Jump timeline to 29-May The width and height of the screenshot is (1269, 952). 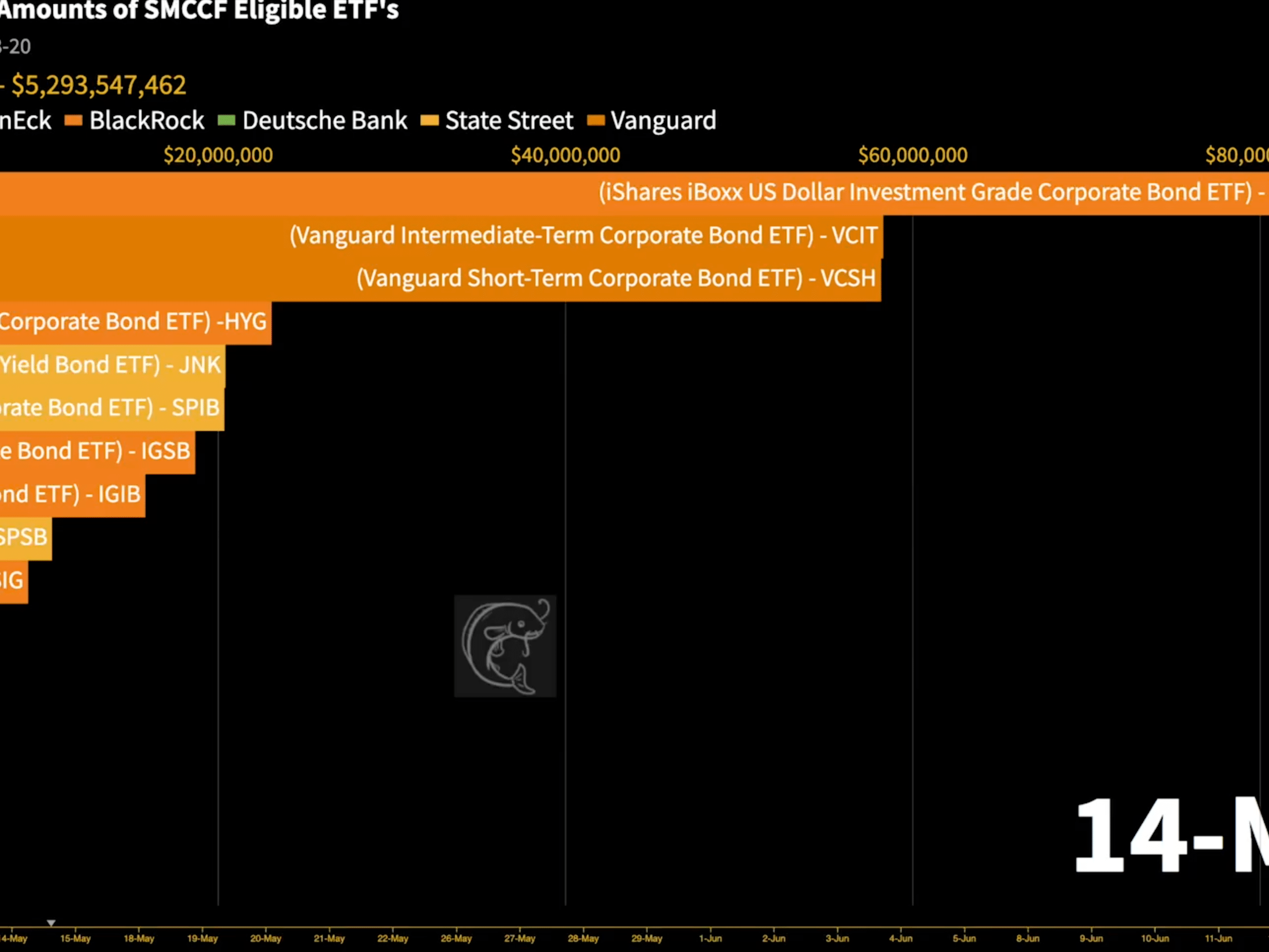click(x=646, y=939)
